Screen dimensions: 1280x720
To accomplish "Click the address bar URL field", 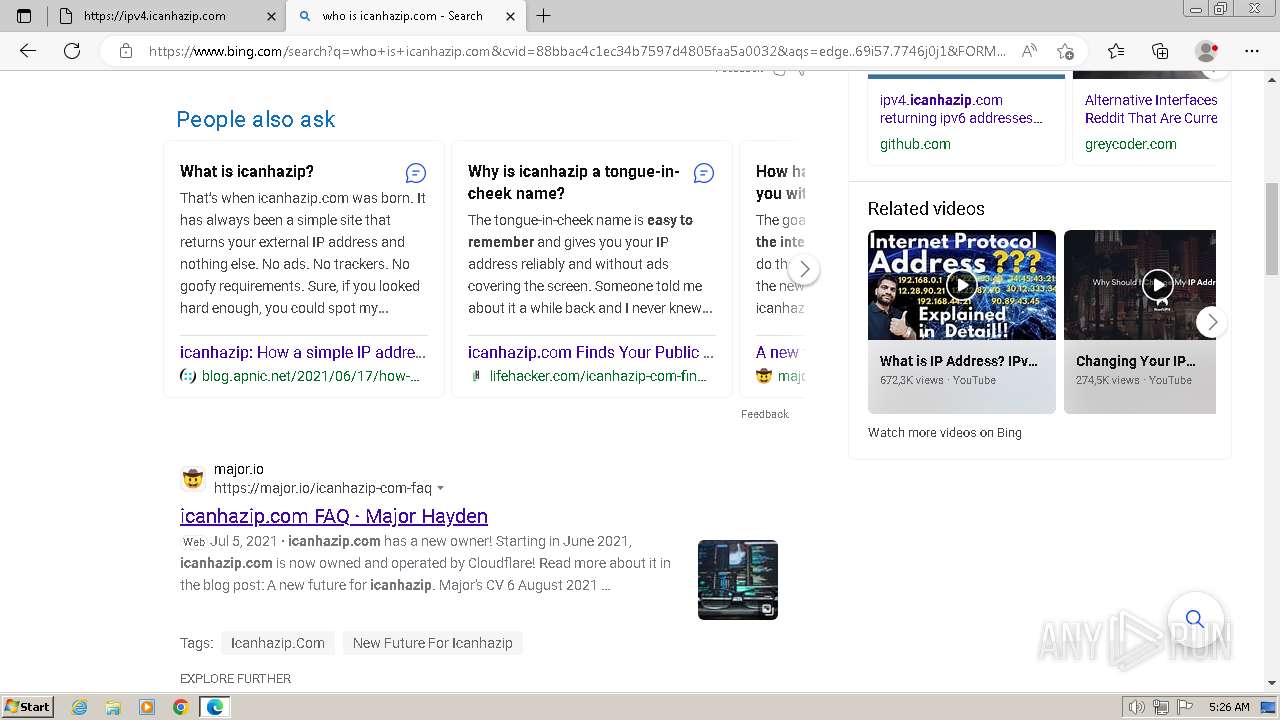I will (x=577, y=51).
